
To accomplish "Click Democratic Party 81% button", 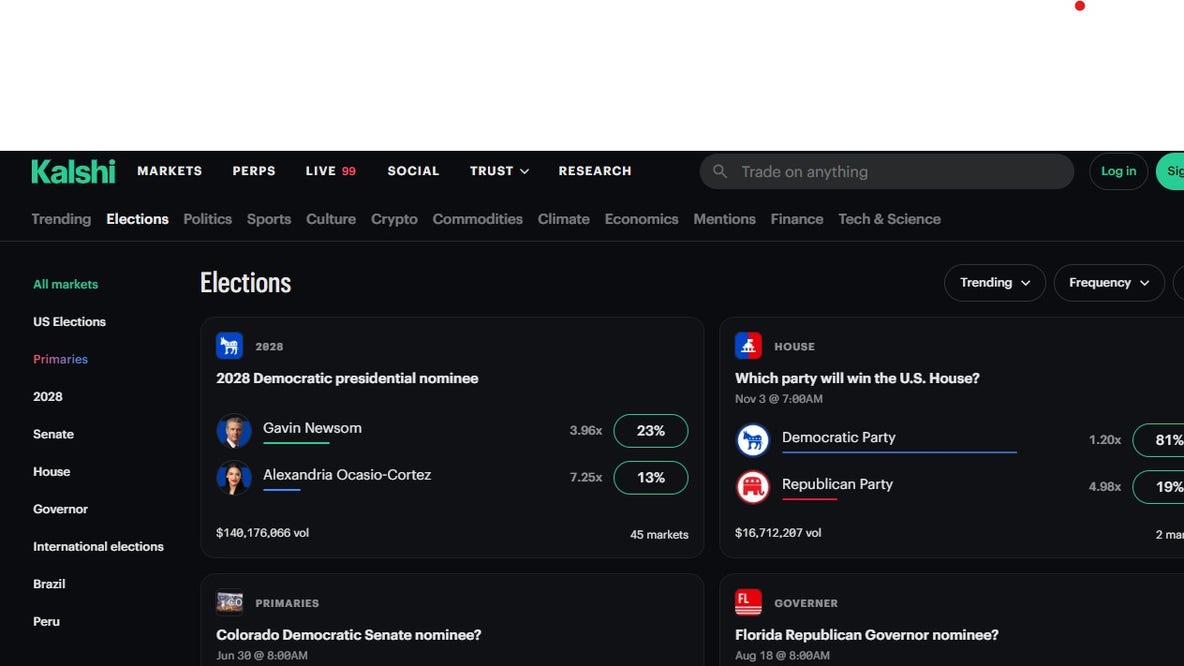I will tap(1160, 440).
